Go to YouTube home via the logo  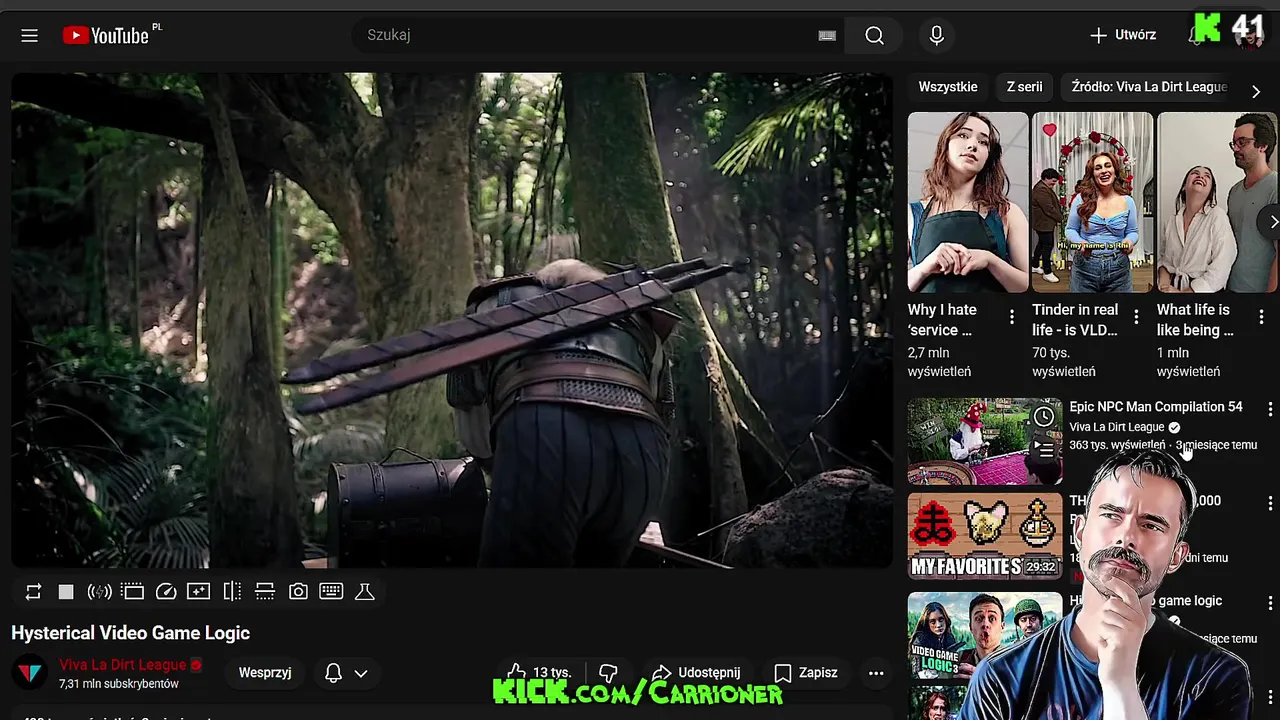105,35
